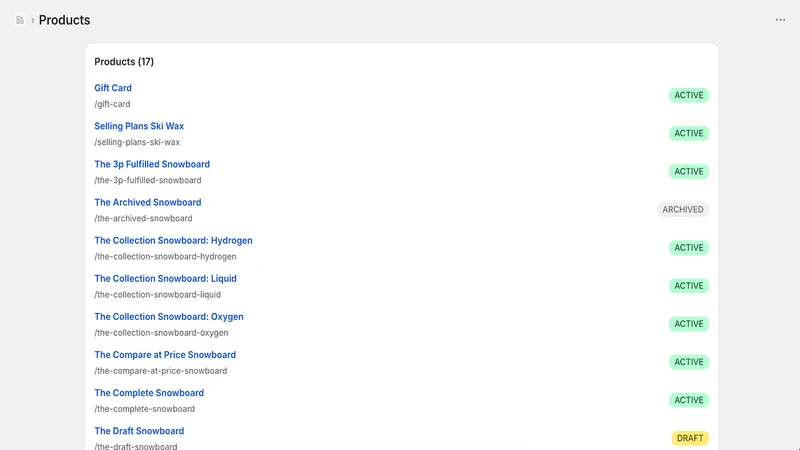This screenshot has width=800, height=450.
Task: Open The Collection Snowboard: Hydrogen
Action: [173, 240]
